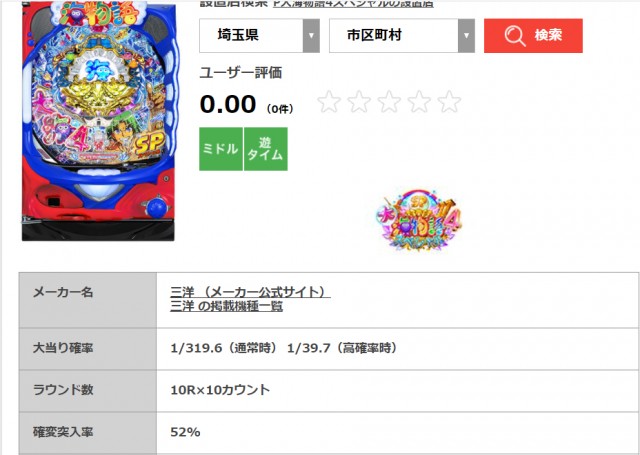Open 三洋 の掲載機種一覧 link

(227, 306)
